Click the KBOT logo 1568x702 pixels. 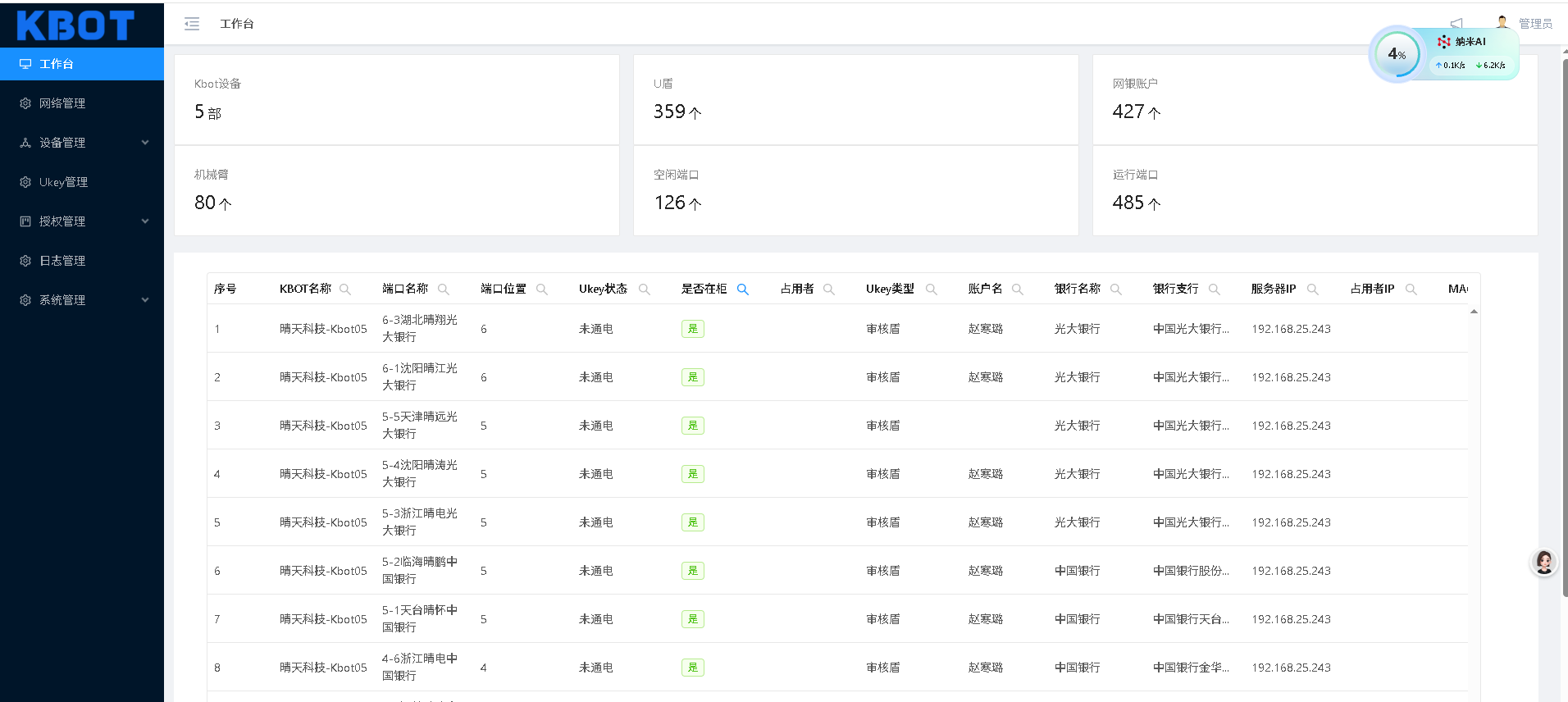tap(75, 25)
